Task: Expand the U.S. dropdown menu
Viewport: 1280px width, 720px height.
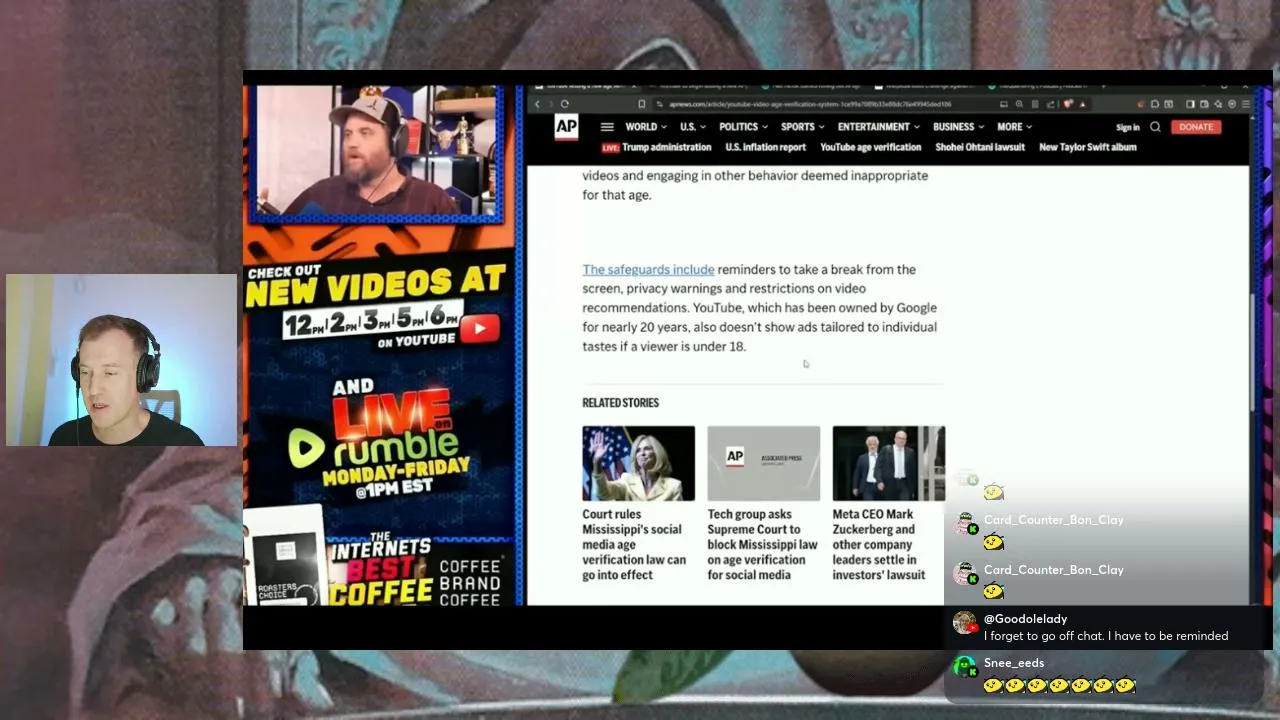Action: (x=693, y=127)
